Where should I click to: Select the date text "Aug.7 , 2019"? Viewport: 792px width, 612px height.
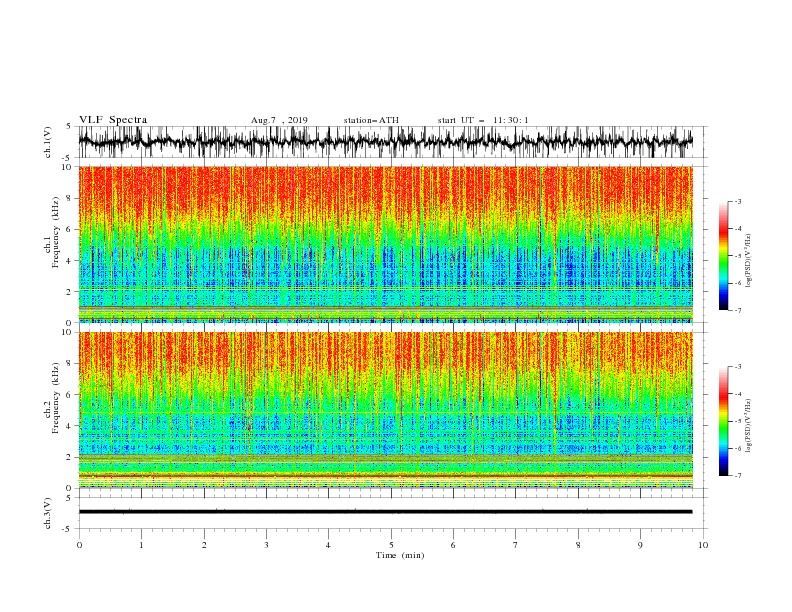pyautogui.click(x=279, y=120)
